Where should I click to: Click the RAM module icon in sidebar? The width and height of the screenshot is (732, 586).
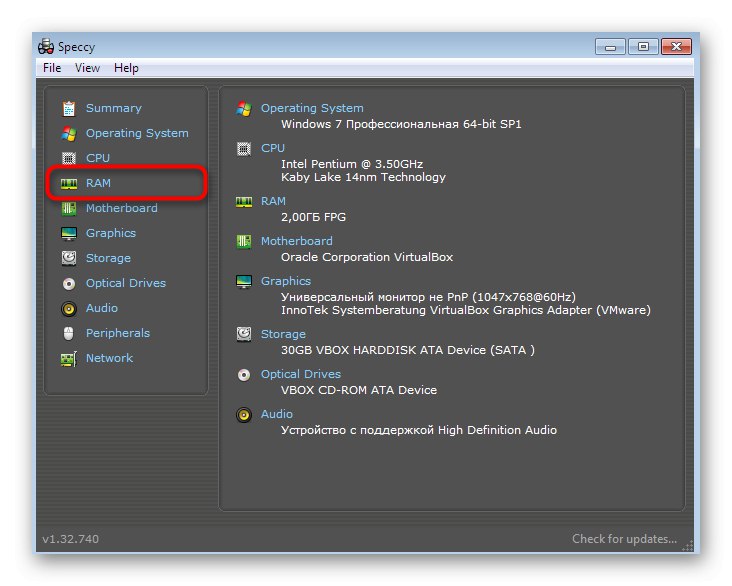click(x=69, y=184)
